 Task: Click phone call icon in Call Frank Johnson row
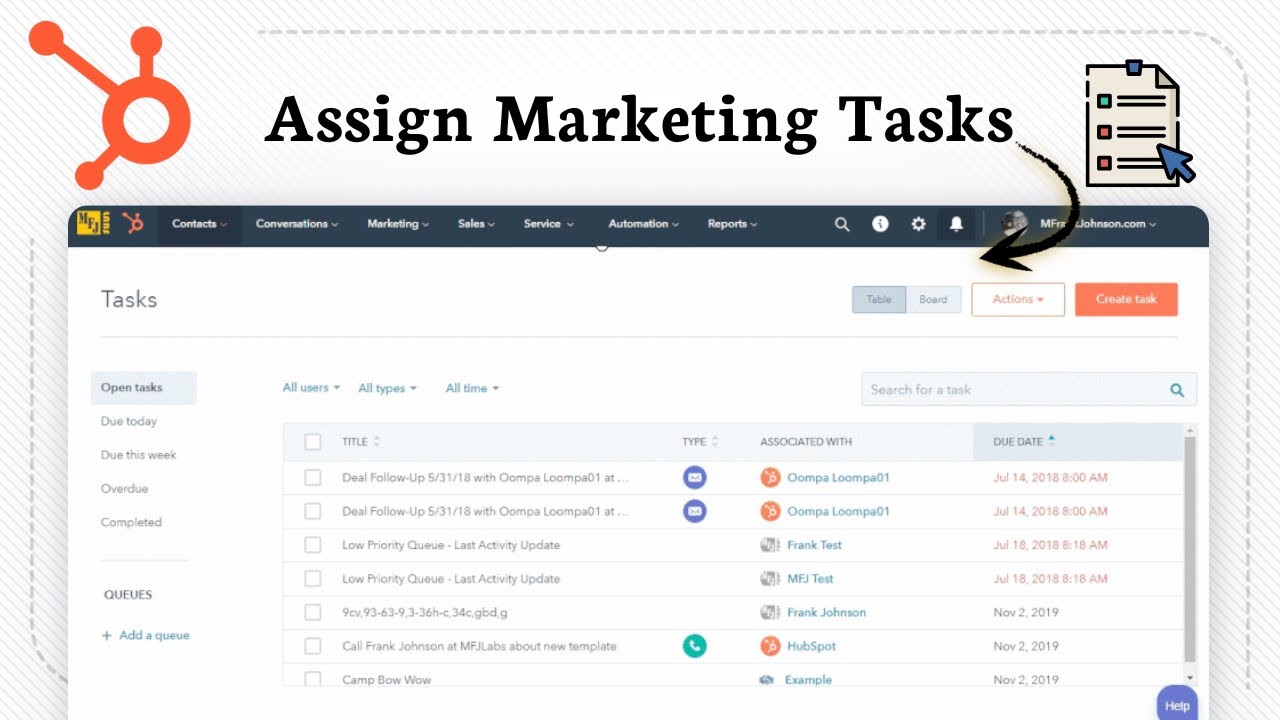tap(694, 646)
